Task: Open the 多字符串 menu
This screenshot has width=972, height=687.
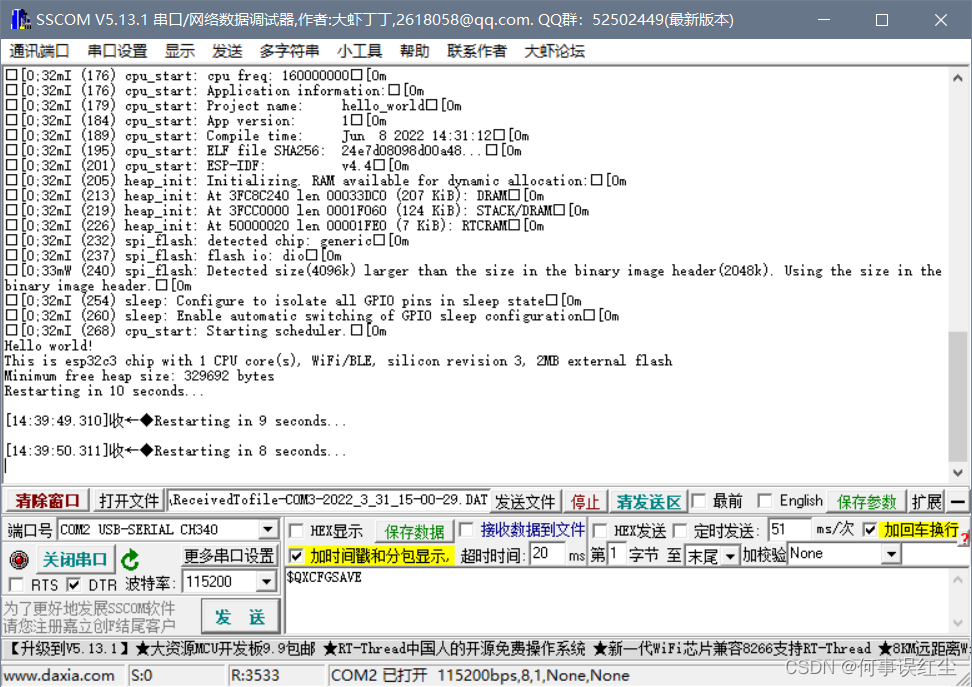Action: point(289,51)
